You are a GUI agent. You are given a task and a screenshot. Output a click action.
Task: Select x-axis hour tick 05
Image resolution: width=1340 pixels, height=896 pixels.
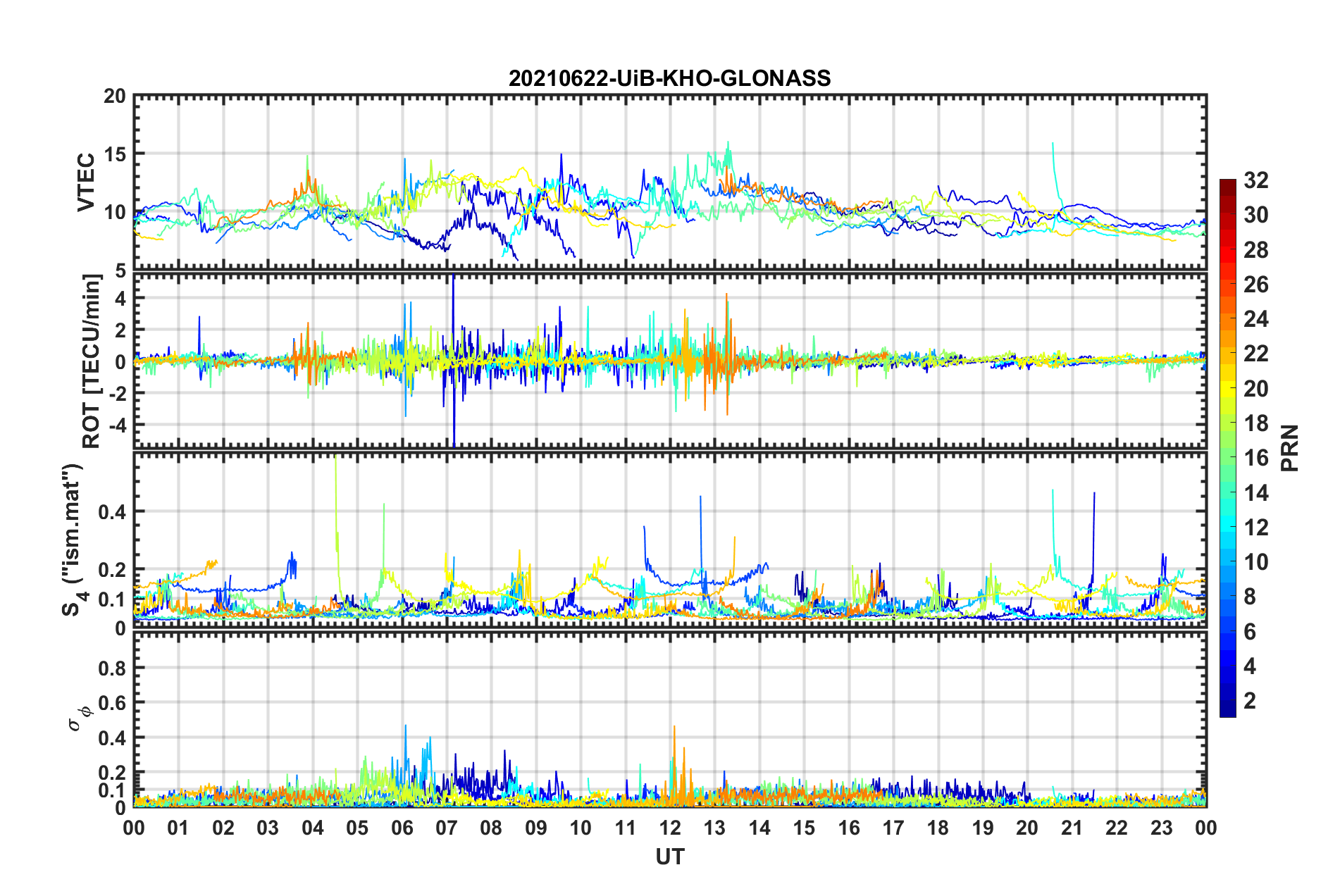(x=357, y=828)
